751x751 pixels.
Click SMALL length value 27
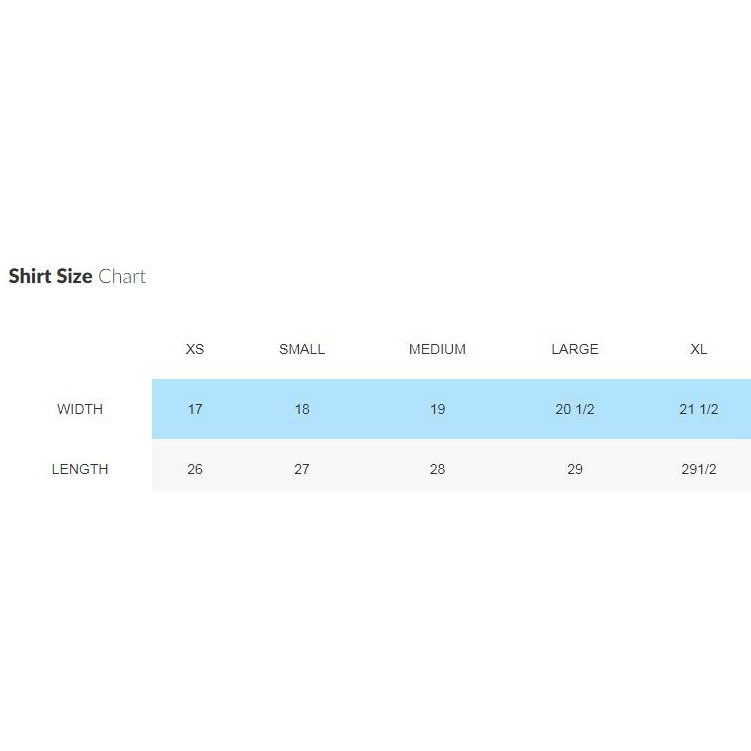[302, 469]
